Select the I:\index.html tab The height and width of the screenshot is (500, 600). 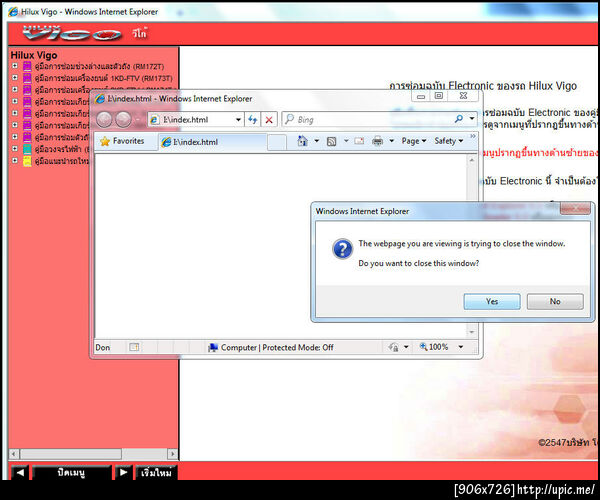tap(212, 142)
